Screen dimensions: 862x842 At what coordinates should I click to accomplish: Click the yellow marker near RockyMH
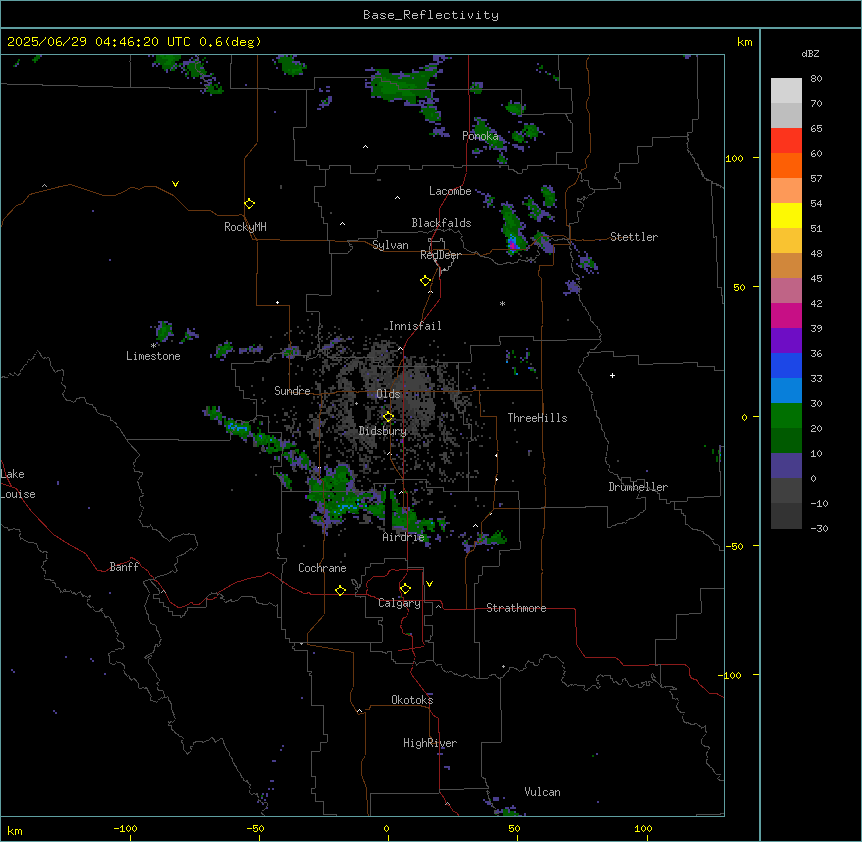coord(249,204)
